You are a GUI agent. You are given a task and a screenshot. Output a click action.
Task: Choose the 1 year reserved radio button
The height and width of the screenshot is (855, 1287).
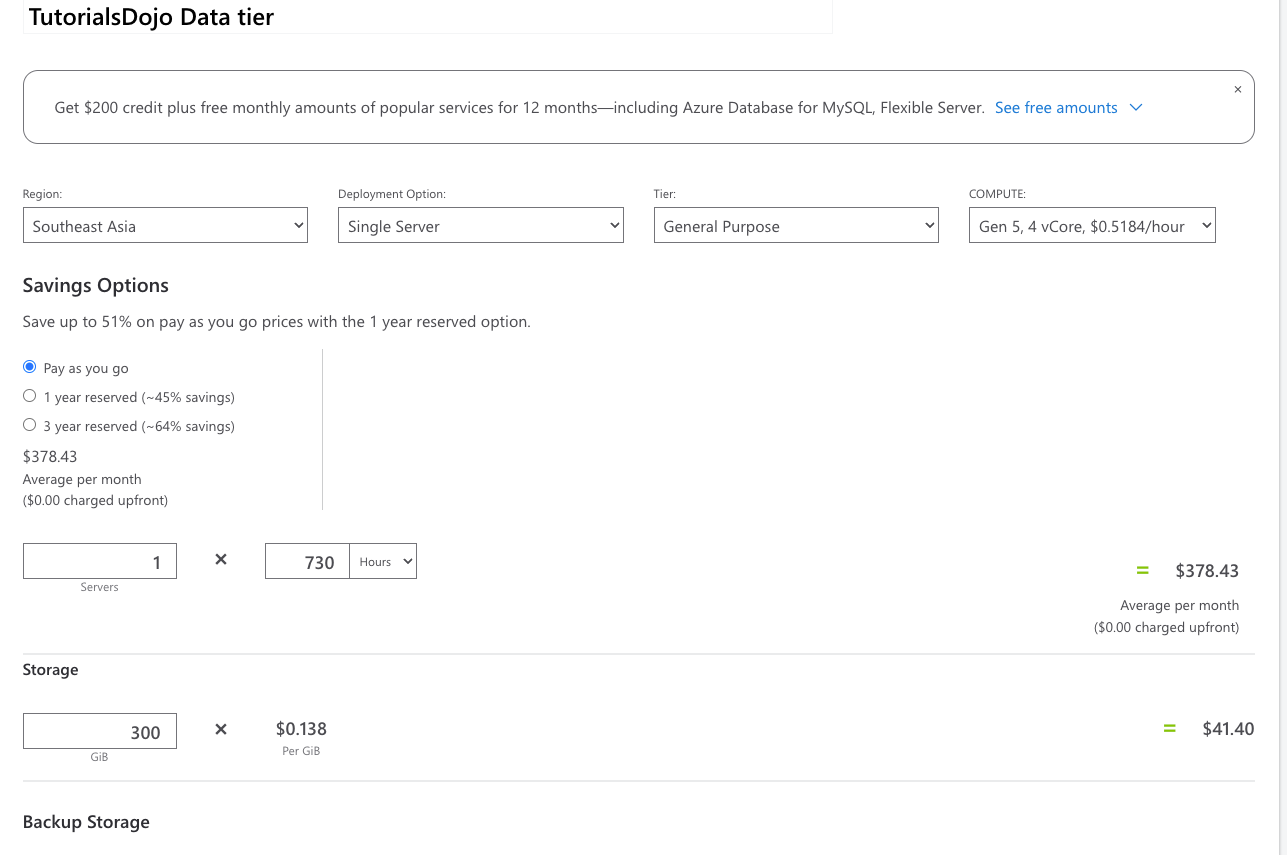click(x=30, y=396)
